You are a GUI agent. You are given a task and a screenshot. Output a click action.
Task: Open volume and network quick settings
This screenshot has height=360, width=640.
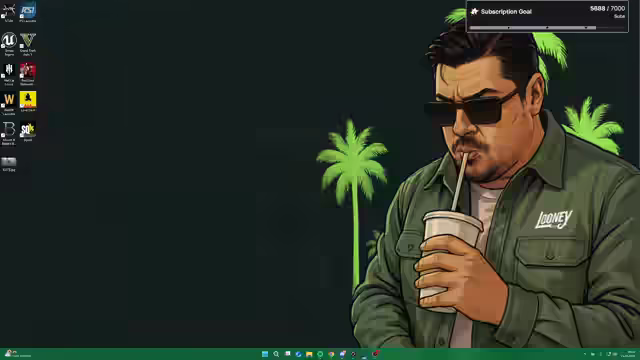tap(611, 354)
